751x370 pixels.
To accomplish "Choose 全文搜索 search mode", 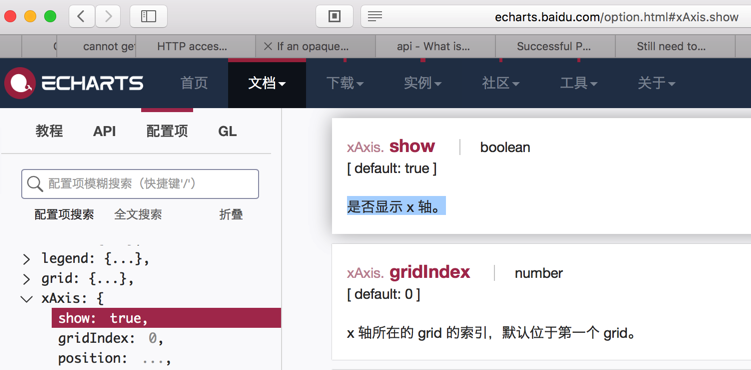I will click(x=138, y=214).
